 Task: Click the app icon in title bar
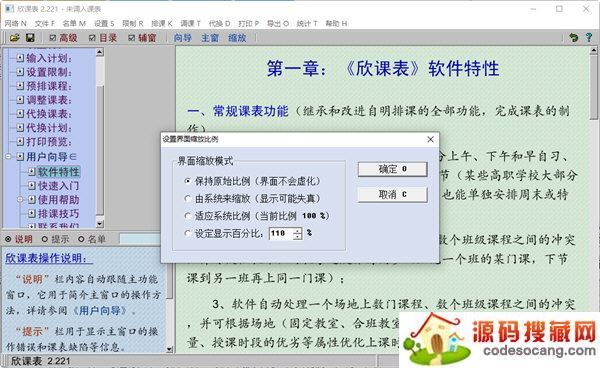click(10, 8)
